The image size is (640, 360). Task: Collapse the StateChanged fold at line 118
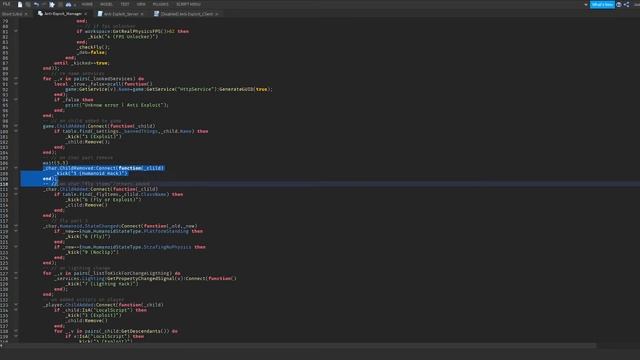(x=16, y=226)
